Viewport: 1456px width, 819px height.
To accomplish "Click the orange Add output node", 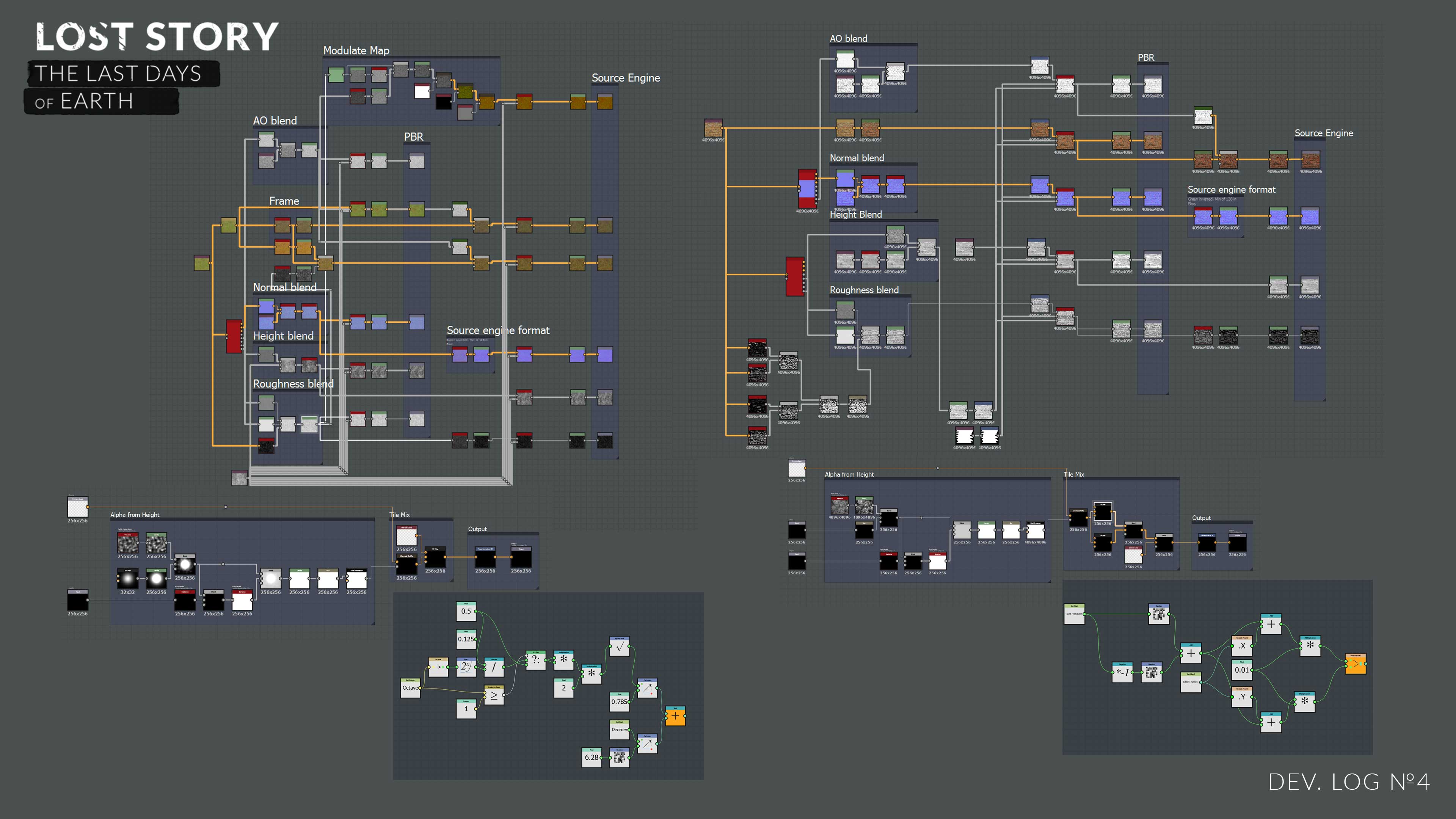I will coord(675,715).
